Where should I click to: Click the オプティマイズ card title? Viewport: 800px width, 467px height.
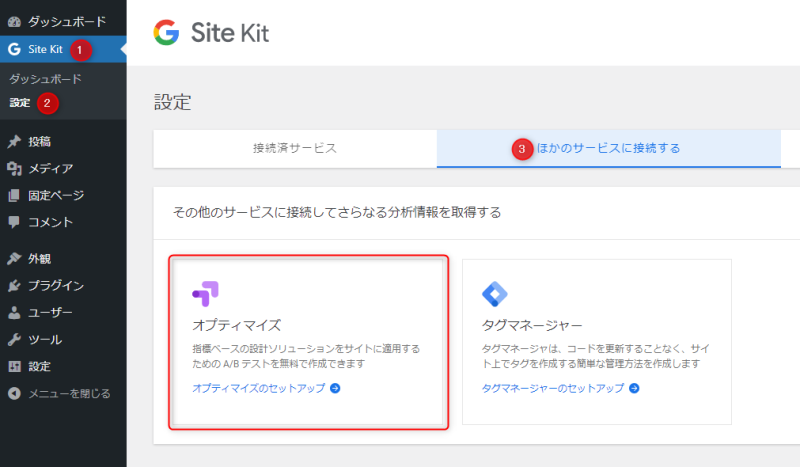[237, 326]
